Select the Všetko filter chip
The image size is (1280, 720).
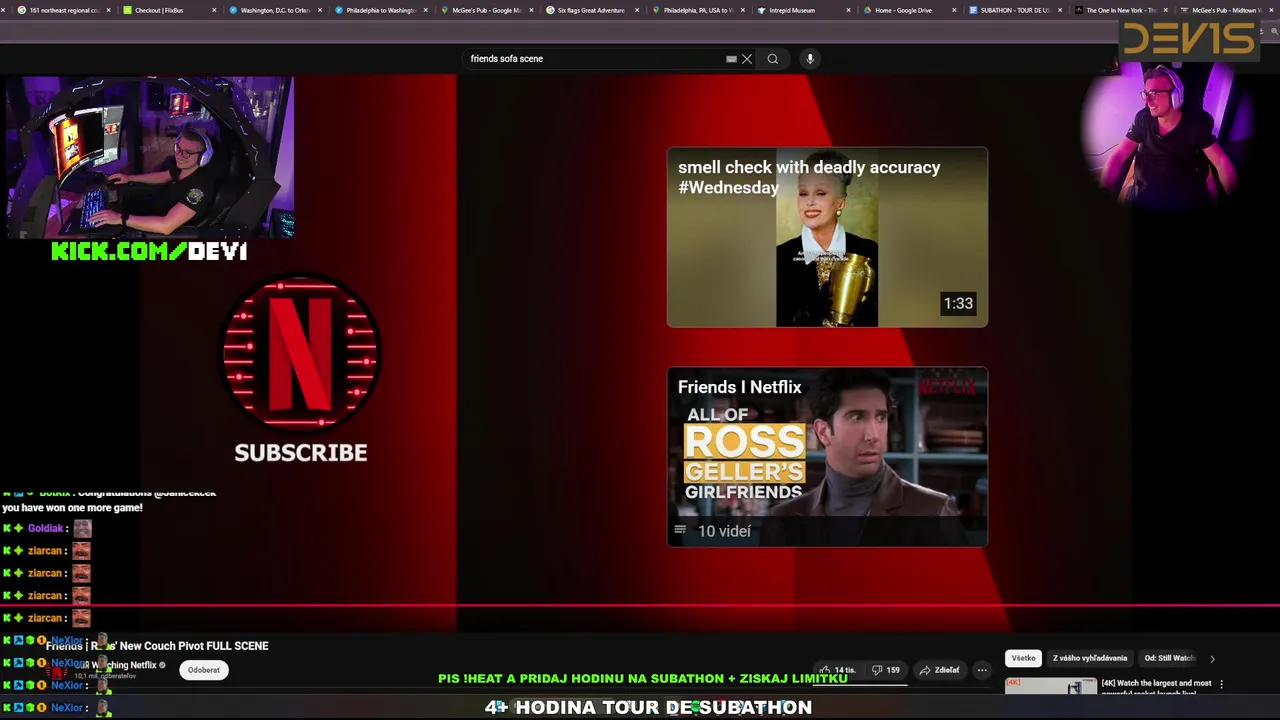point(1023,658)
